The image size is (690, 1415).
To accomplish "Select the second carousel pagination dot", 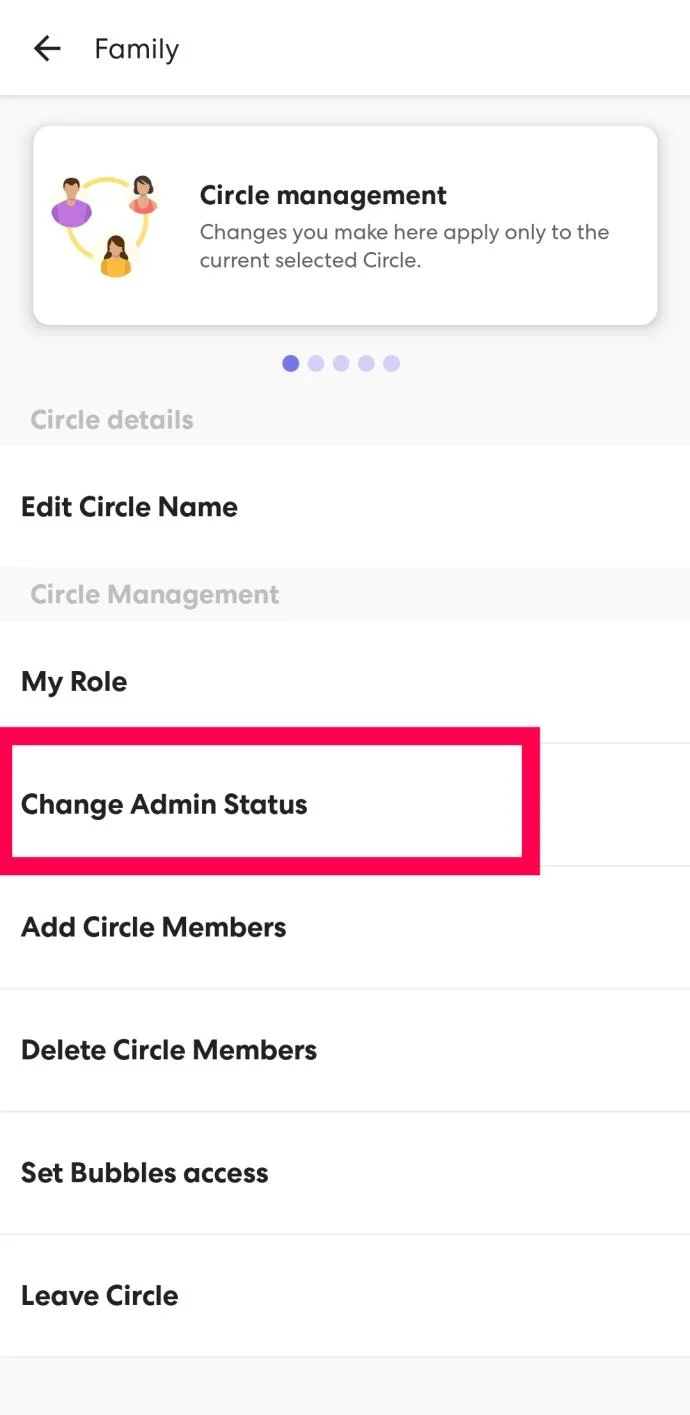I will click(316, 363).
